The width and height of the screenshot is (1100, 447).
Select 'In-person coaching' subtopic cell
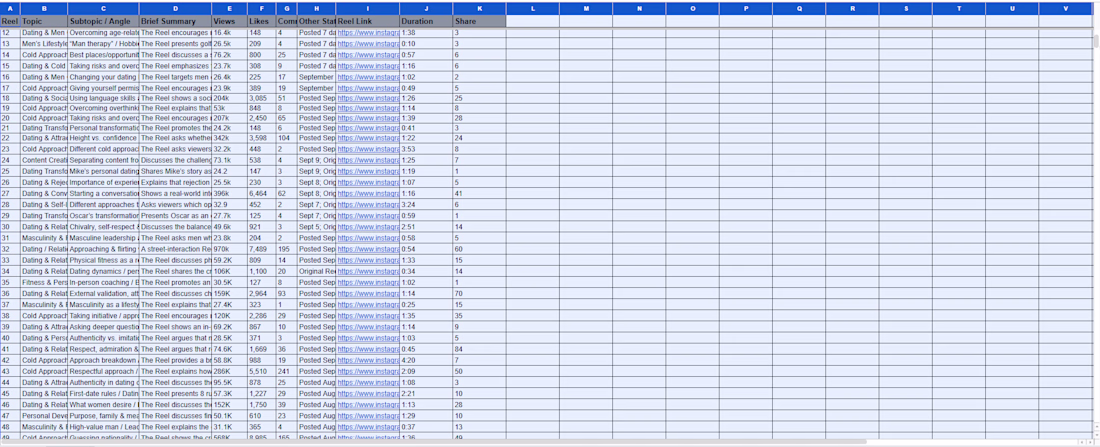click(103, 283)
